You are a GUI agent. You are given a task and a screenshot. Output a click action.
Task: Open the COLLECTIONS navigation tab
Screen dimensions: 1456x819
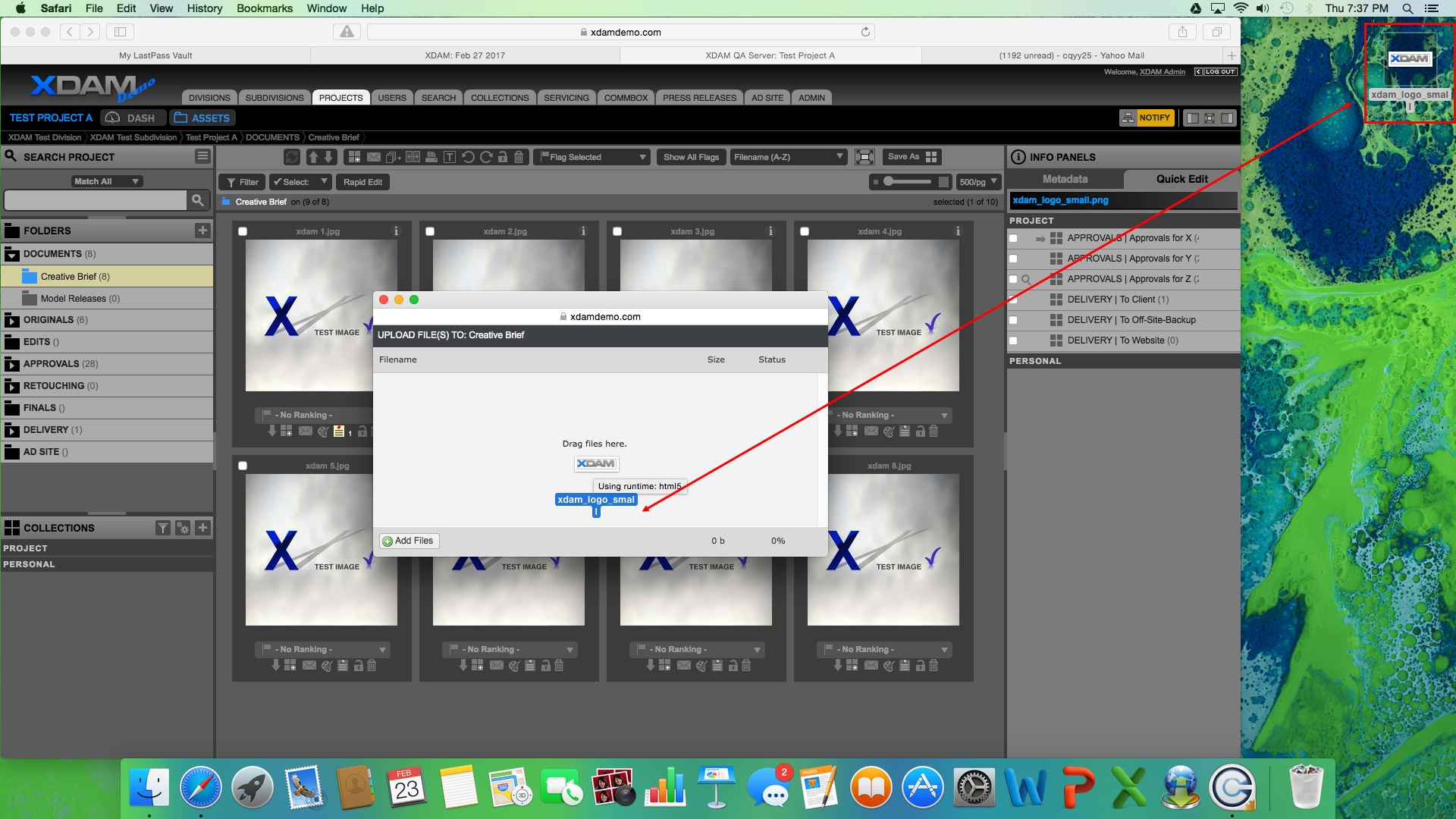tap(500, 98)
